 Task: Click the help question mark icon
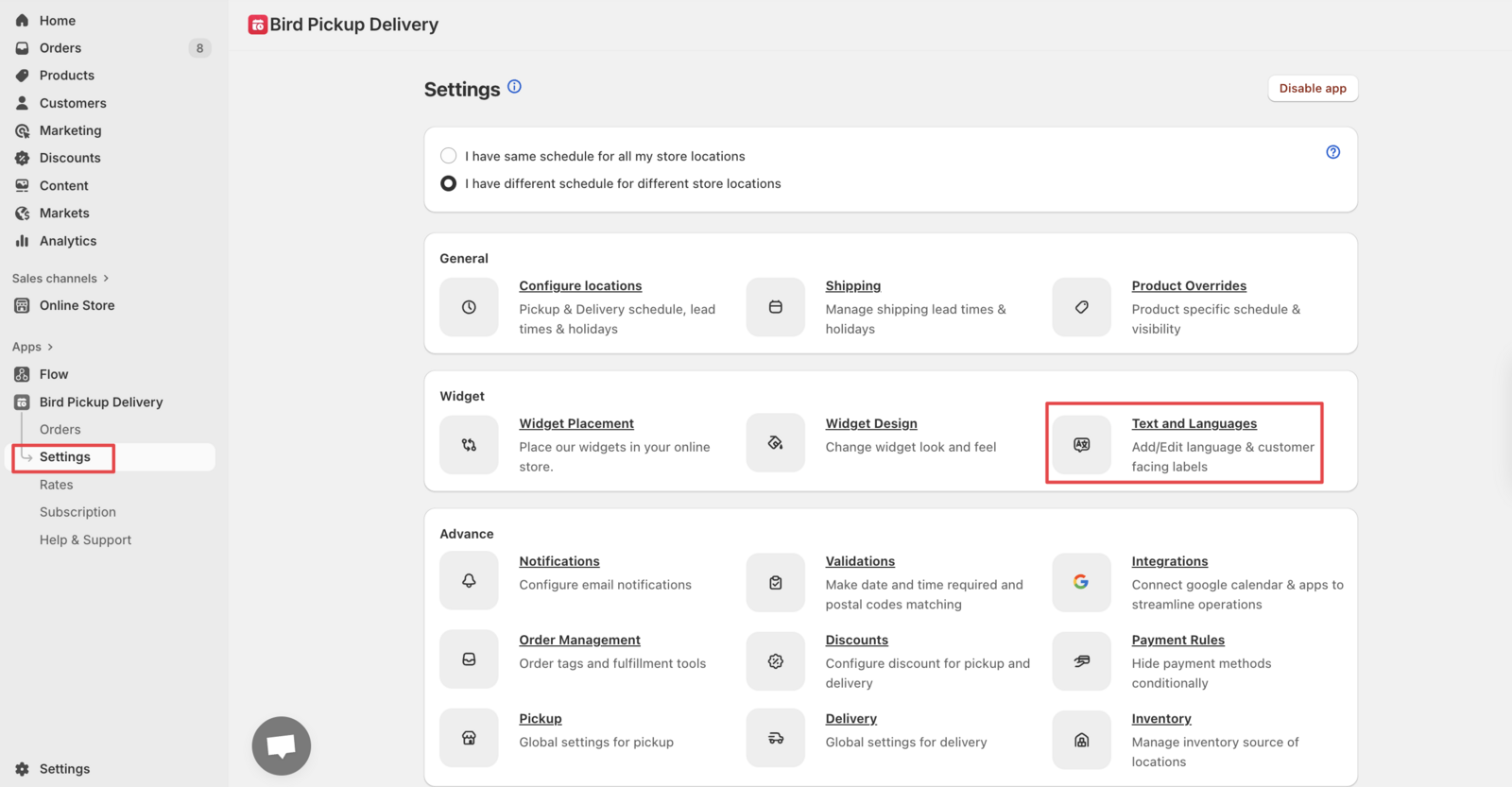1332,152
